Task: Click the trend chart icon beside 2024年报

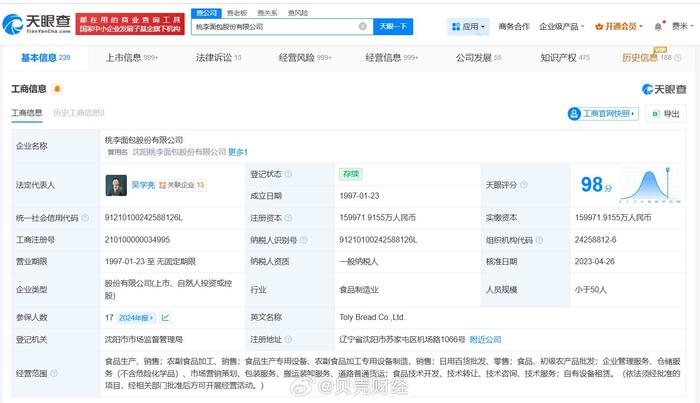Action: 165,318
